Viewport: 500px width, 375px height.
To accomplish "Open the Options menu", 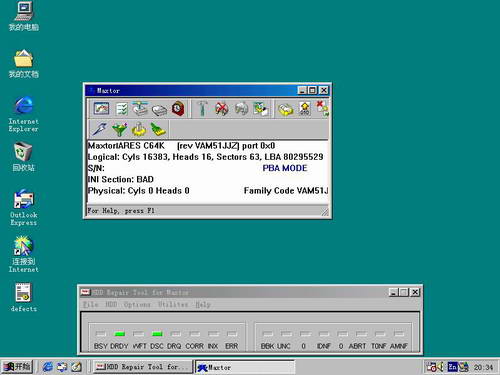I will [x=137, y=304].
